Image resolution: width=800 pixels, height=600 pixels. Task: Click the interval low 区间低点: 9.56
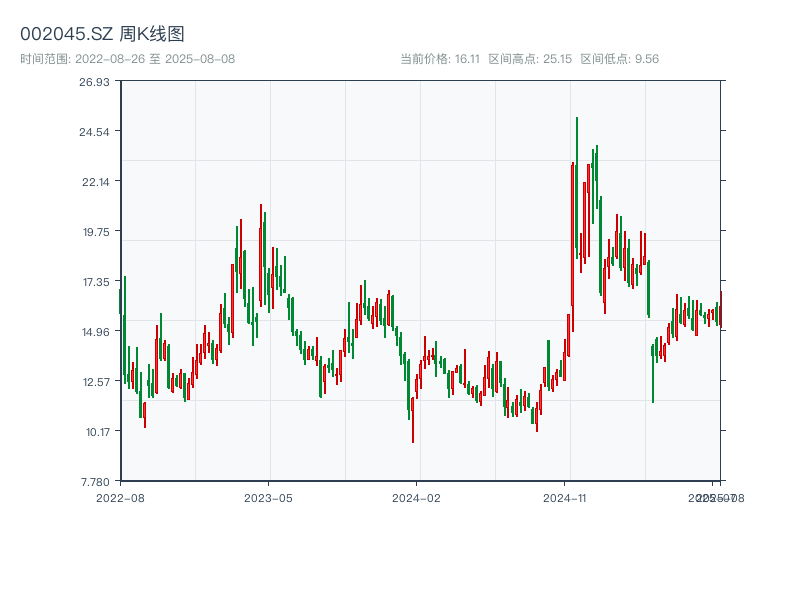619,59
